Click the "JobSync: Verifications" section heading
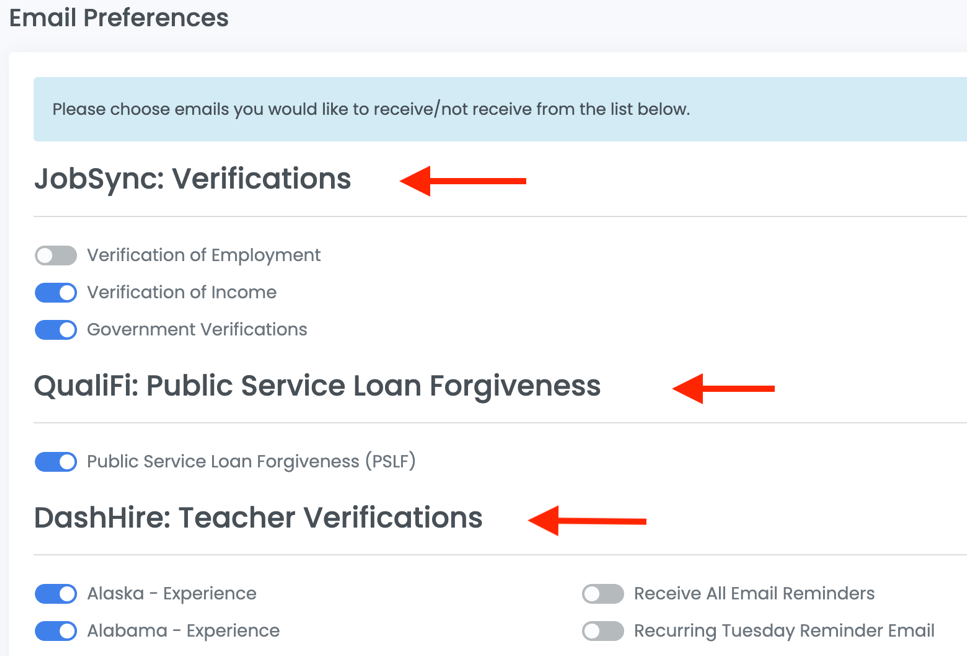The image size is (967, 656). 193,179
